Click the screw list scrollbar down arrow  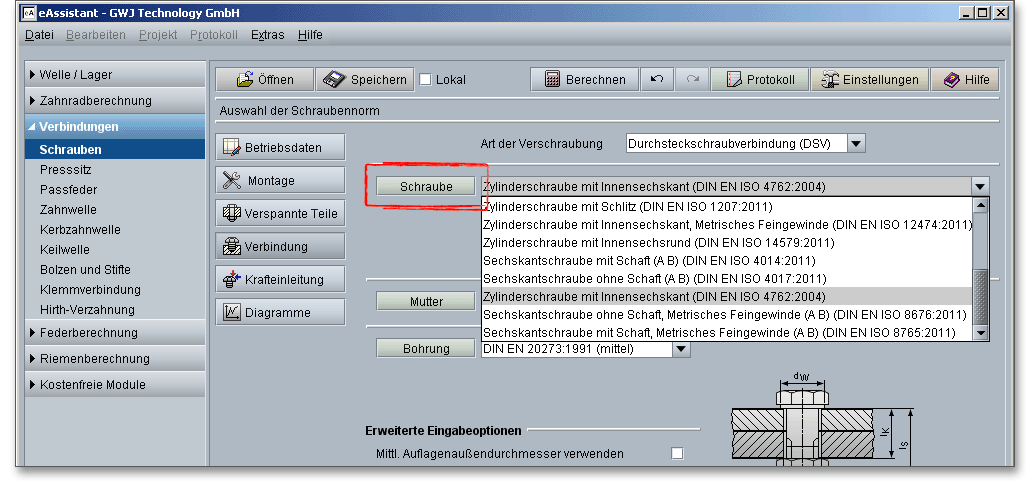coord(980,332)
